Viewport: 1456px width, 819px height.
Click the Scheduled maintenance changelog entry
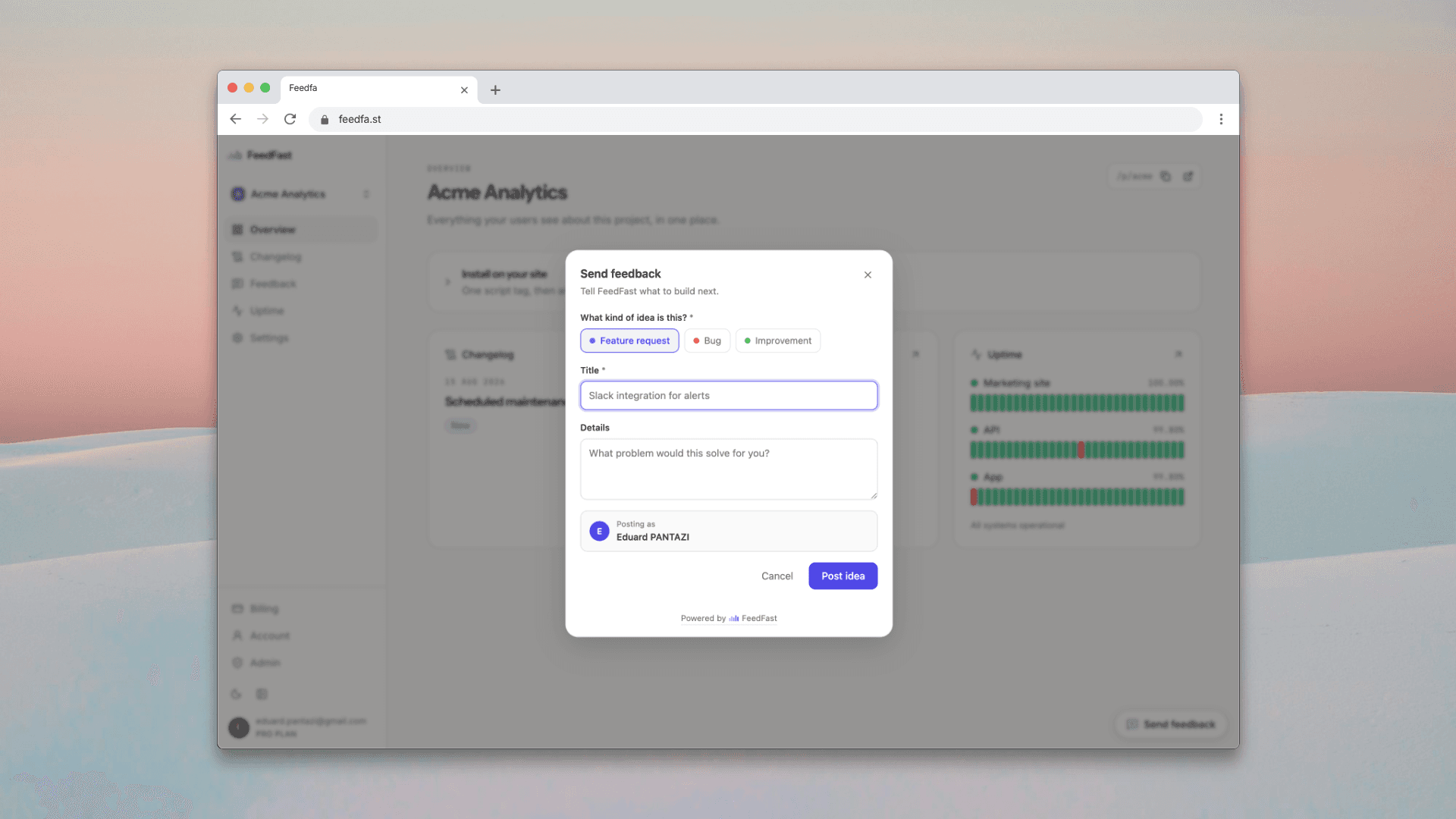(x=505, y=401)
